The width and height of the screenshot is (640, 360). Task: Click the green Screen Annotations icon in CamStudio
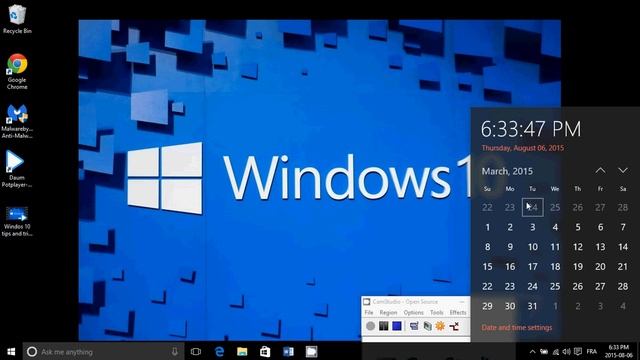(427, 326)
